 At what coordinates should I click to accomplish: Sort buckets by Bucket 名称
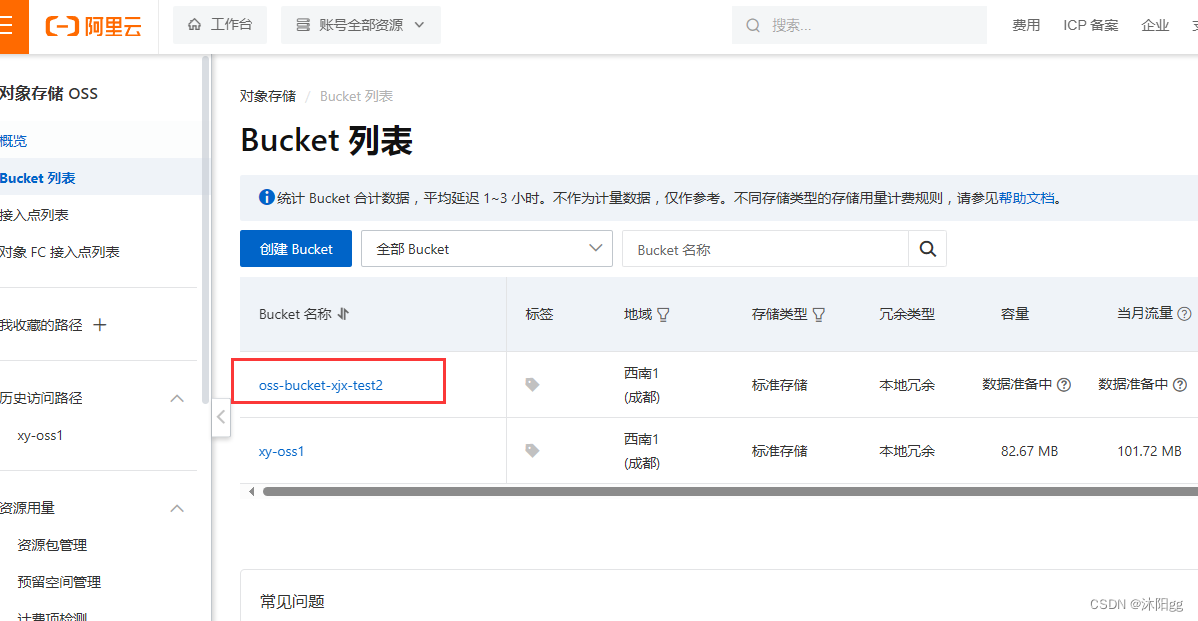tap(344, 313)
